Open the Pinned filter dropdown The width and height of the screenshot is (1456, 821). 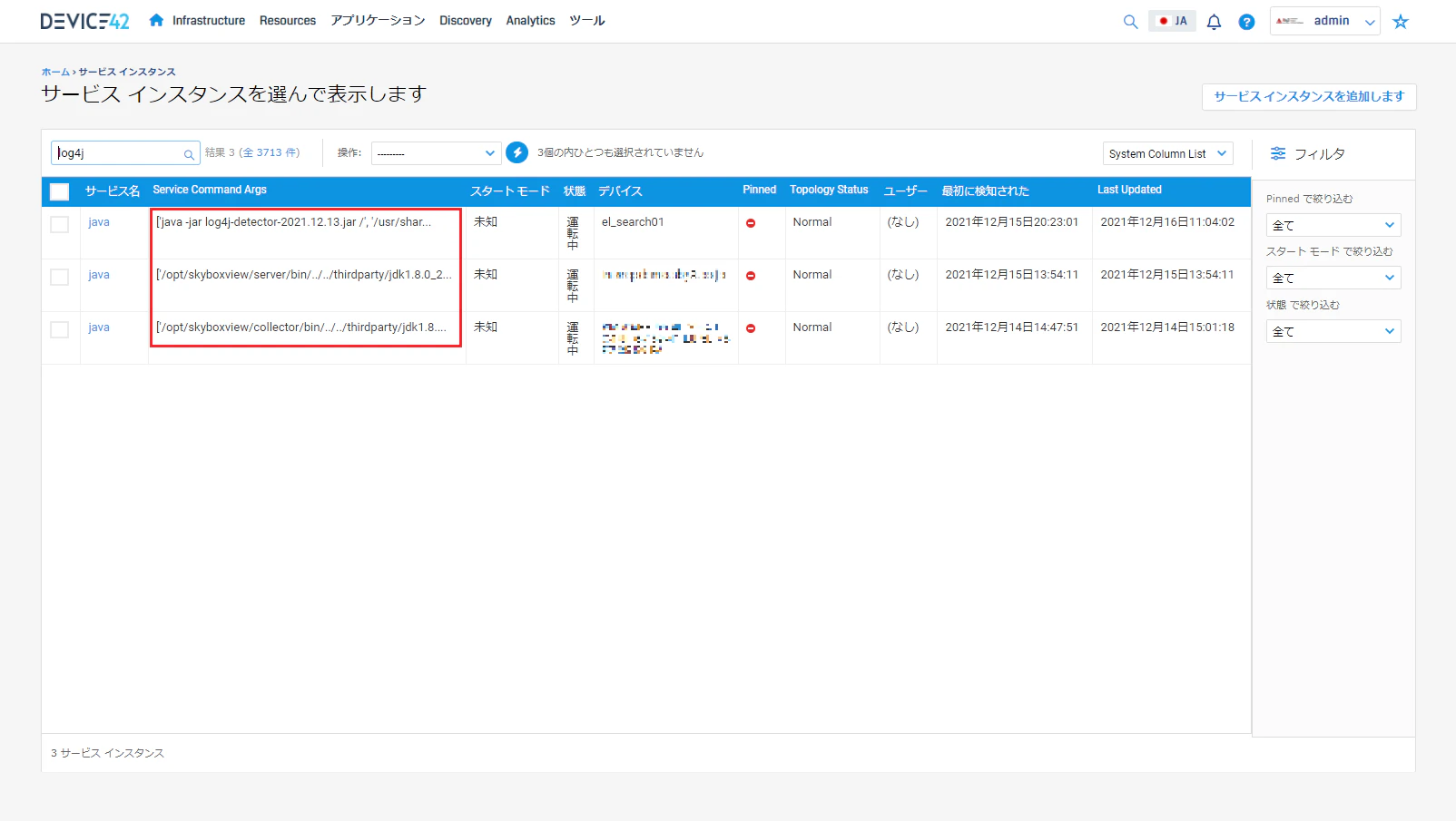tap(1333, 225)
